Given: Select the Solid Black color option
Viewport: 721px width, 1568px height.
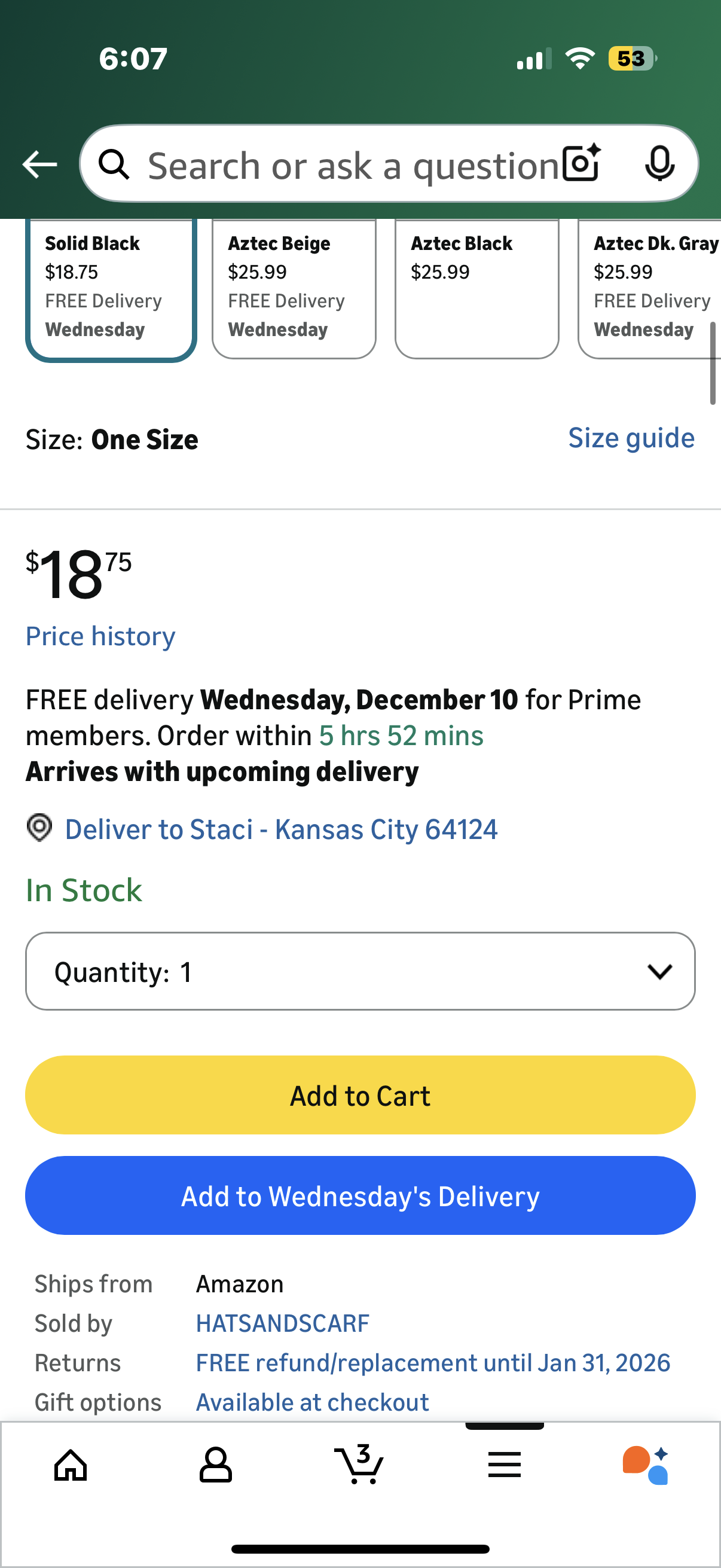Looking at the screenshot, I should [x=111, y=287].
